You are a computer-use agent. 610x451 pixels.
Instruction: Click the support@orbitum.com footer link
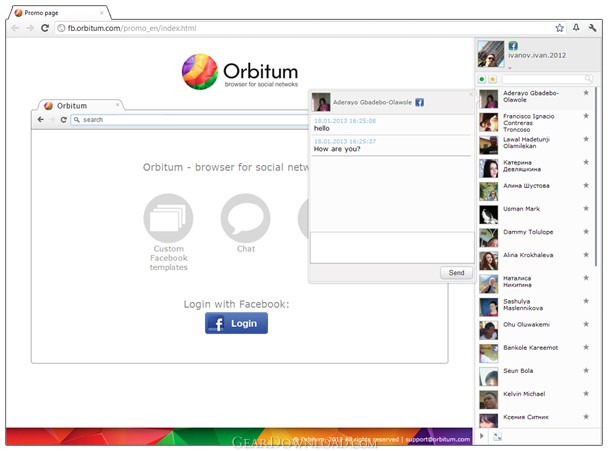(x=438, y=439)
